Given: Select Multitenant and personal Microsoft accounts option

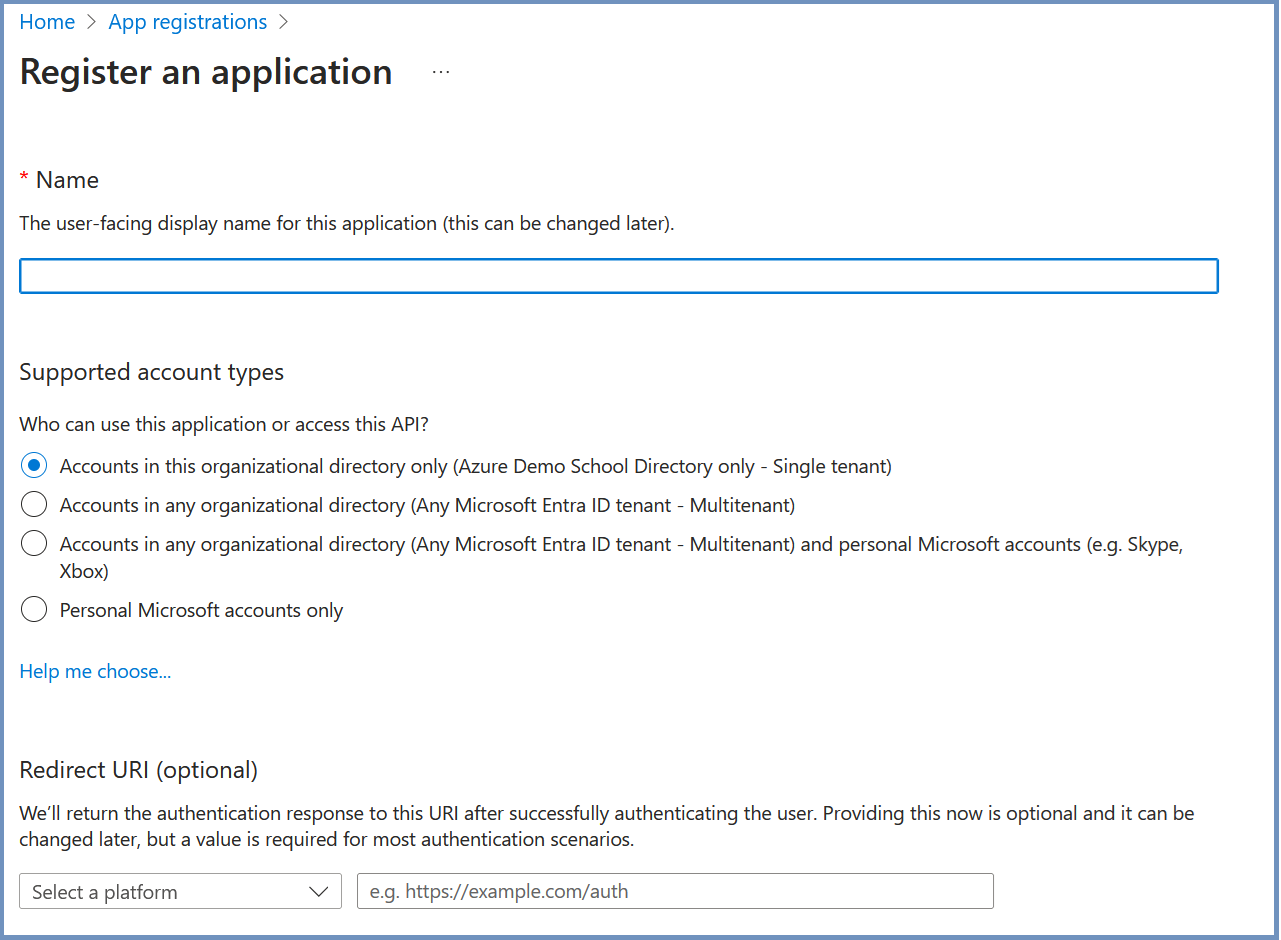Looking at the screenshot, I should (x=34, y=544).
